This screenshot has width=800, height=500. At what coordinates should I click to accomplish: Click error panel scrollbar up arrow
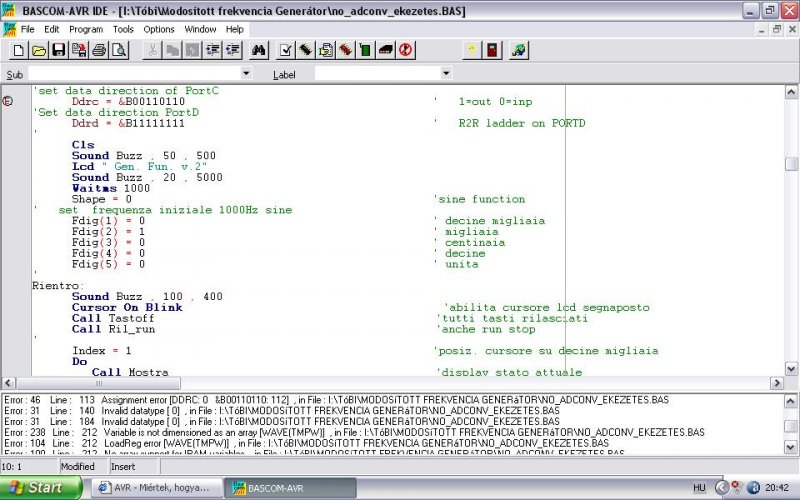[790, 401]
